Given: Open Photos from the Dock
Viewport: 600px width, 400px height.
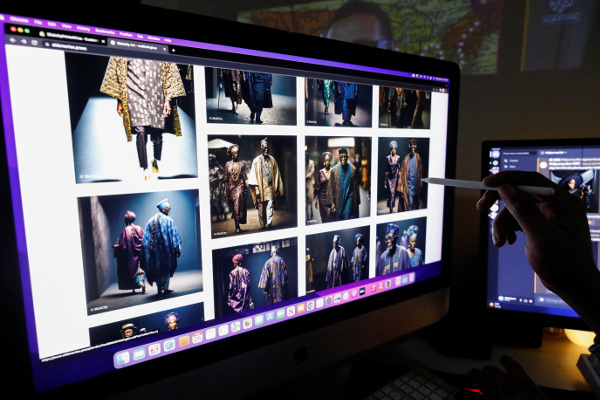Looking at the screenshot, I should click(248, 323).
